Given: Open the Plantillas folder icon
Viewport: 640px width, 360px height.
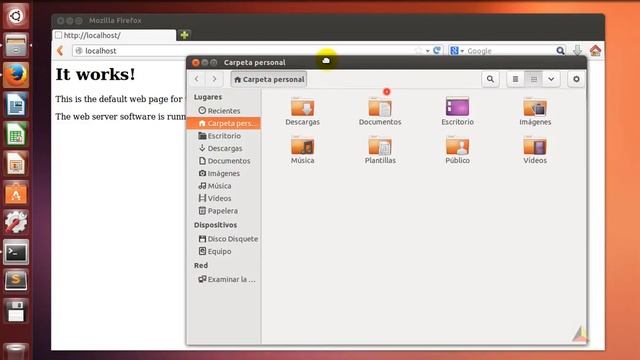Looking at the screenshot, I should [x=380, y=145].
